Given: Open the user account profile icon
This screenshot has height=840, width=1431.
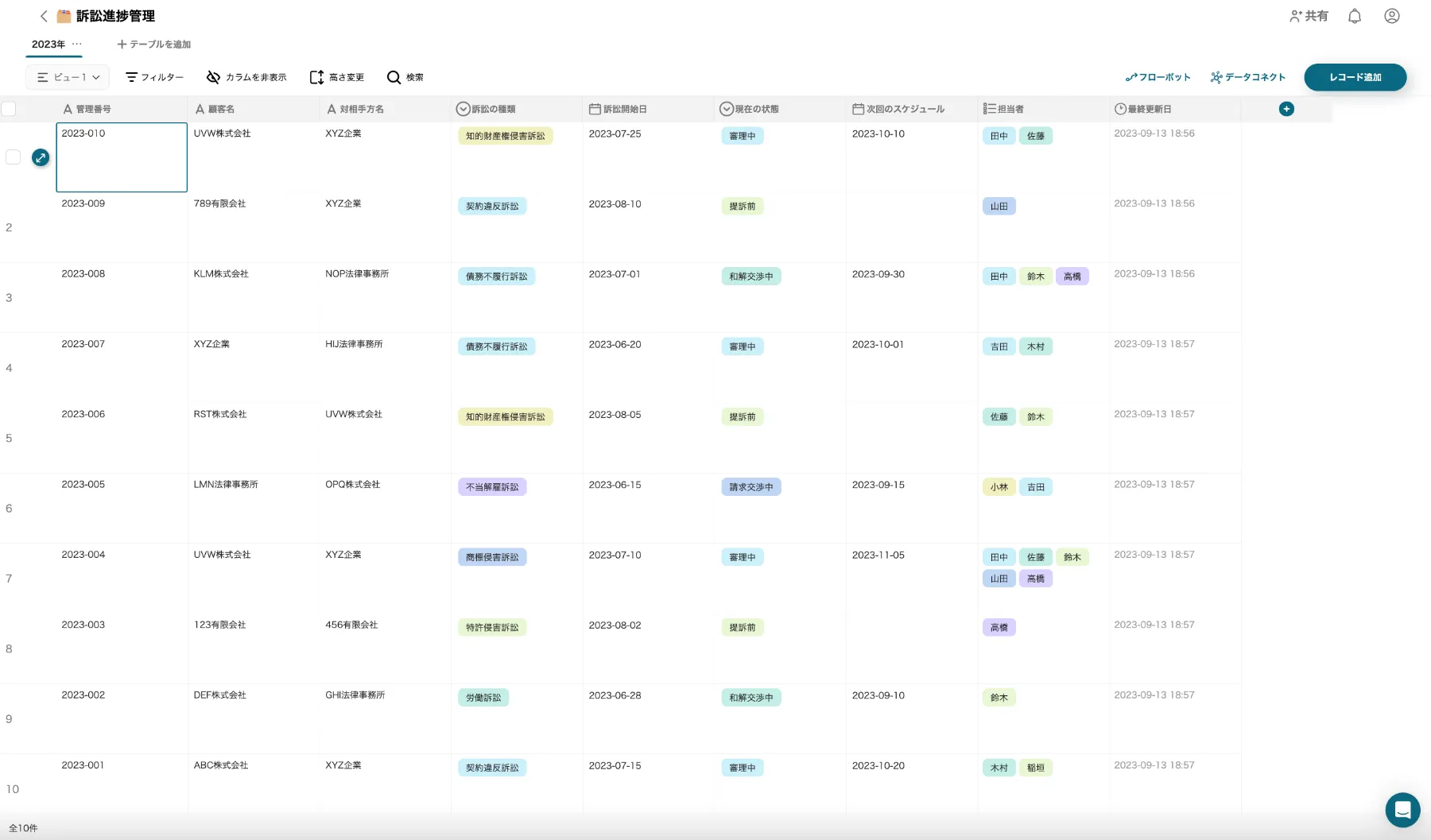Looking at the screenshot, I should (1392, 16).
